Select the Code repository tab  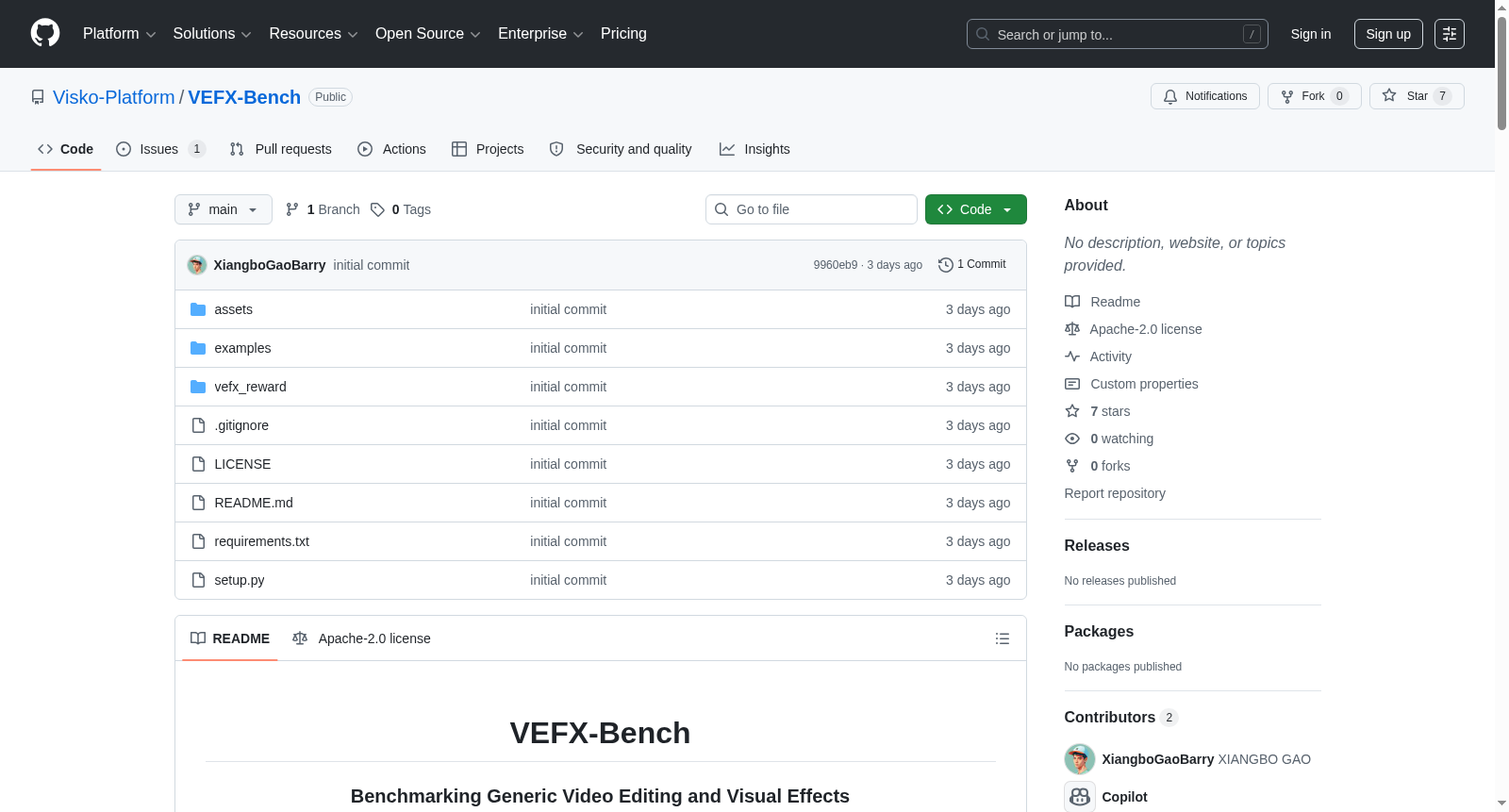pos(66,149)
